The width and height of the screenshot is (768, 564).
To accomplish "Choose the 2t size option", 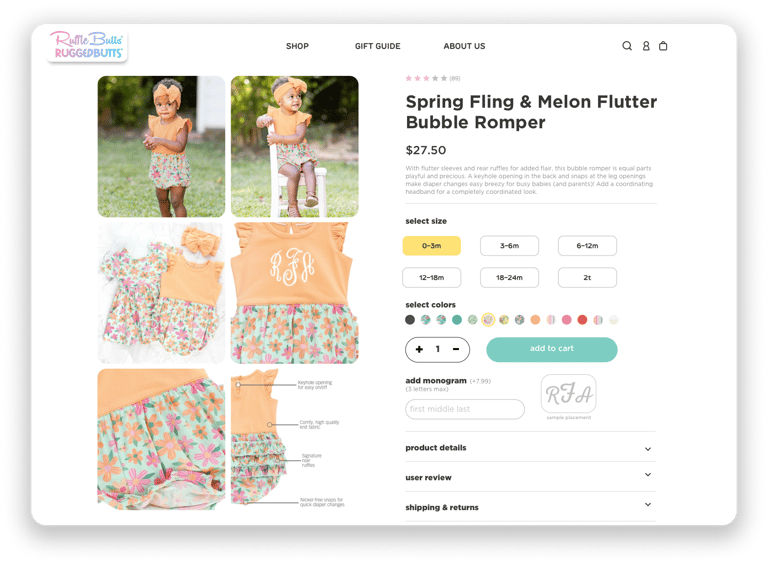I will click(x=587, y=278).
